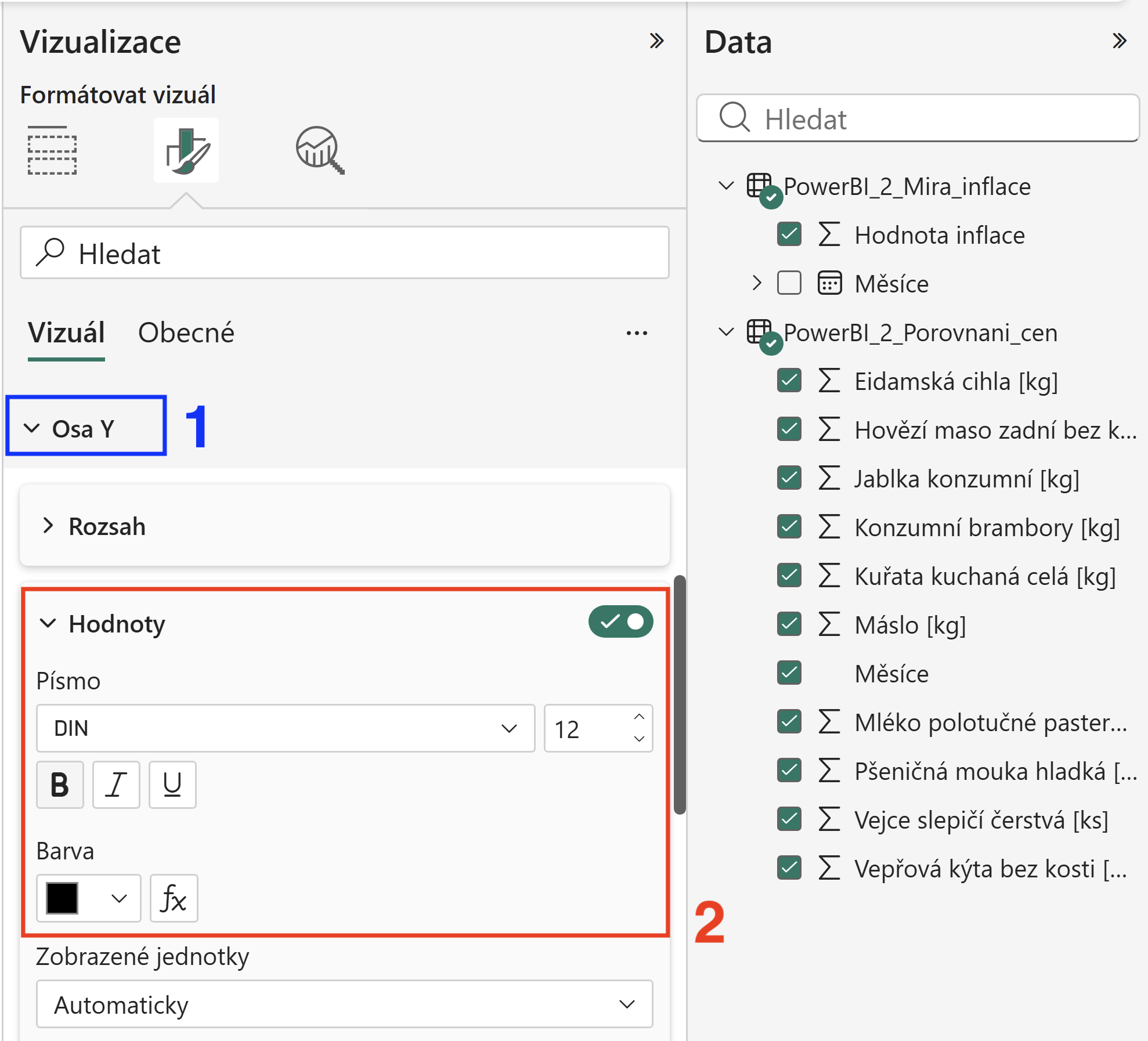Switch to the Vizuál tab
1148x1041 pixels.
[66, 333]
